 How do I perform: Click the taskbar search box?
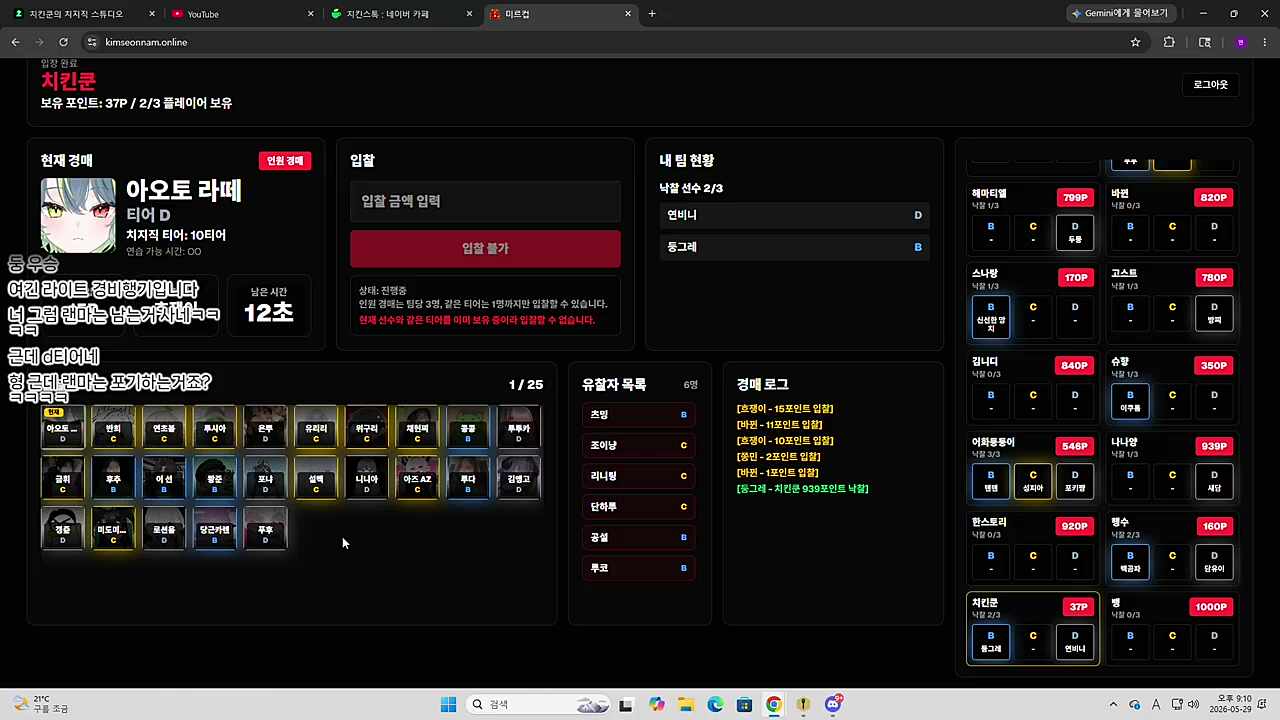click(539, 705)
